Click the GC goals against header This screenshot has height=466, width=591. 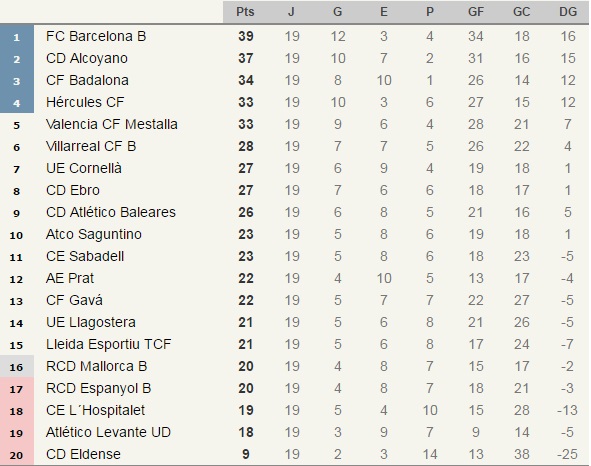coord(522,12)
